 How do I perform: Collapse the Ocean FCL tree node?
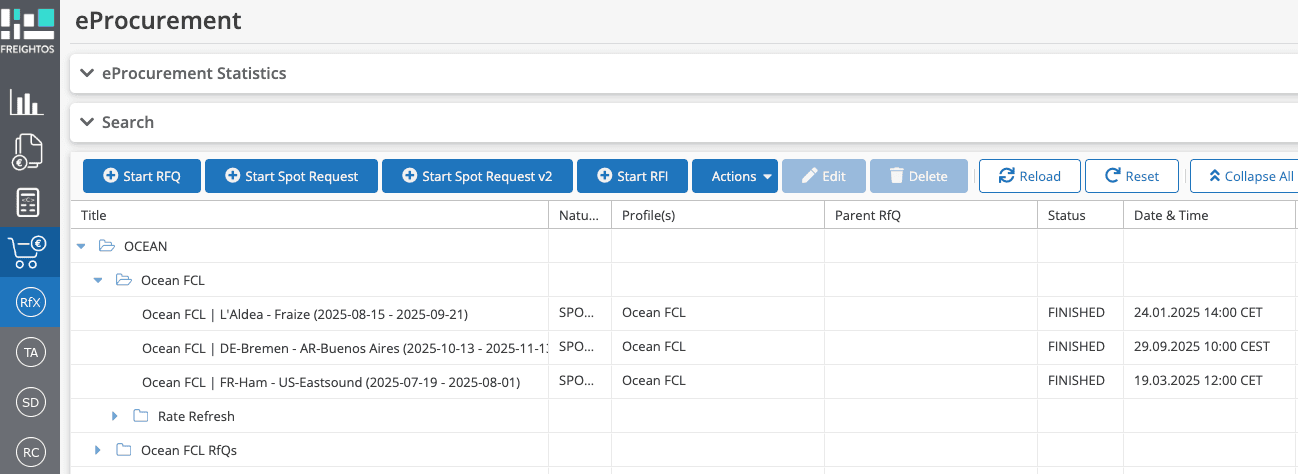[x=98, y=280]
